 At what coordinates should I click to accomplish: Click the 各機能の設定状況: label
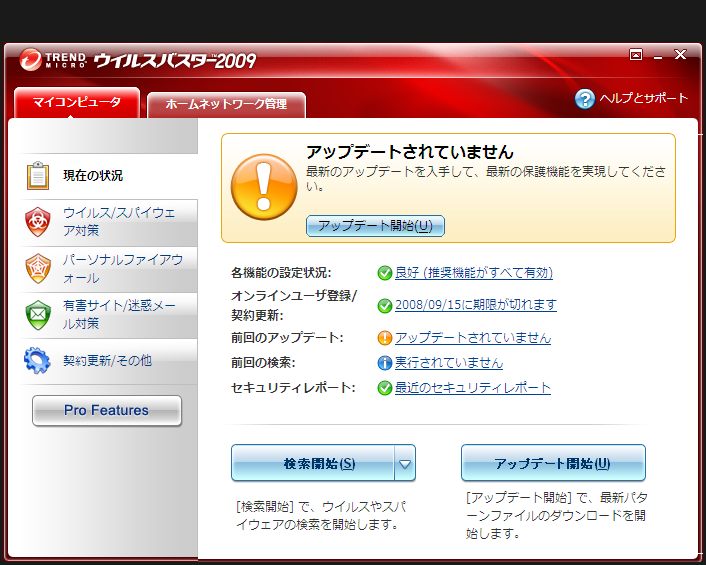pos(281,273)
